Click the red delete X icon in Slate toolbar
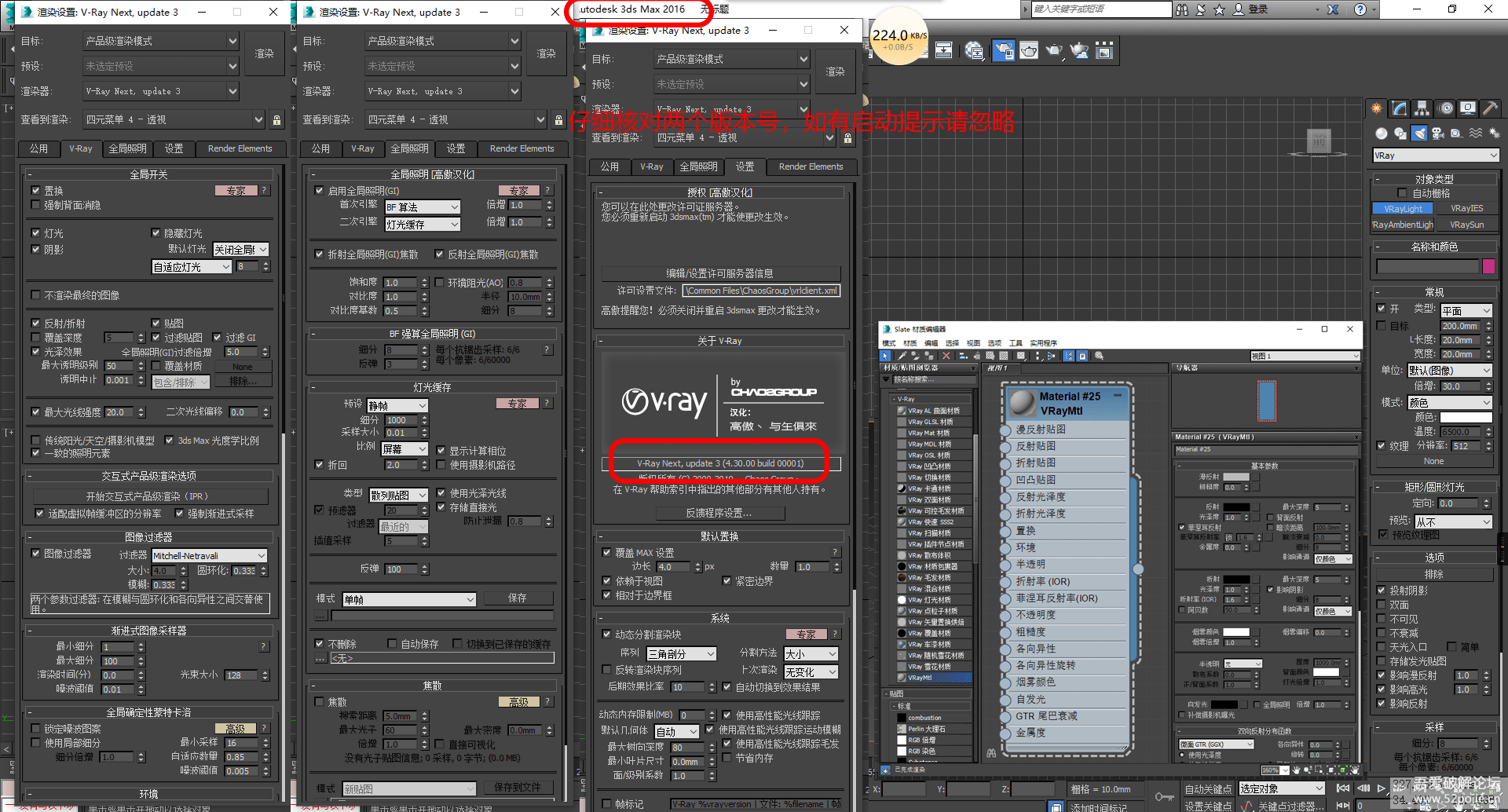The width and height of the screenshot is (1508, 812). 946,356
